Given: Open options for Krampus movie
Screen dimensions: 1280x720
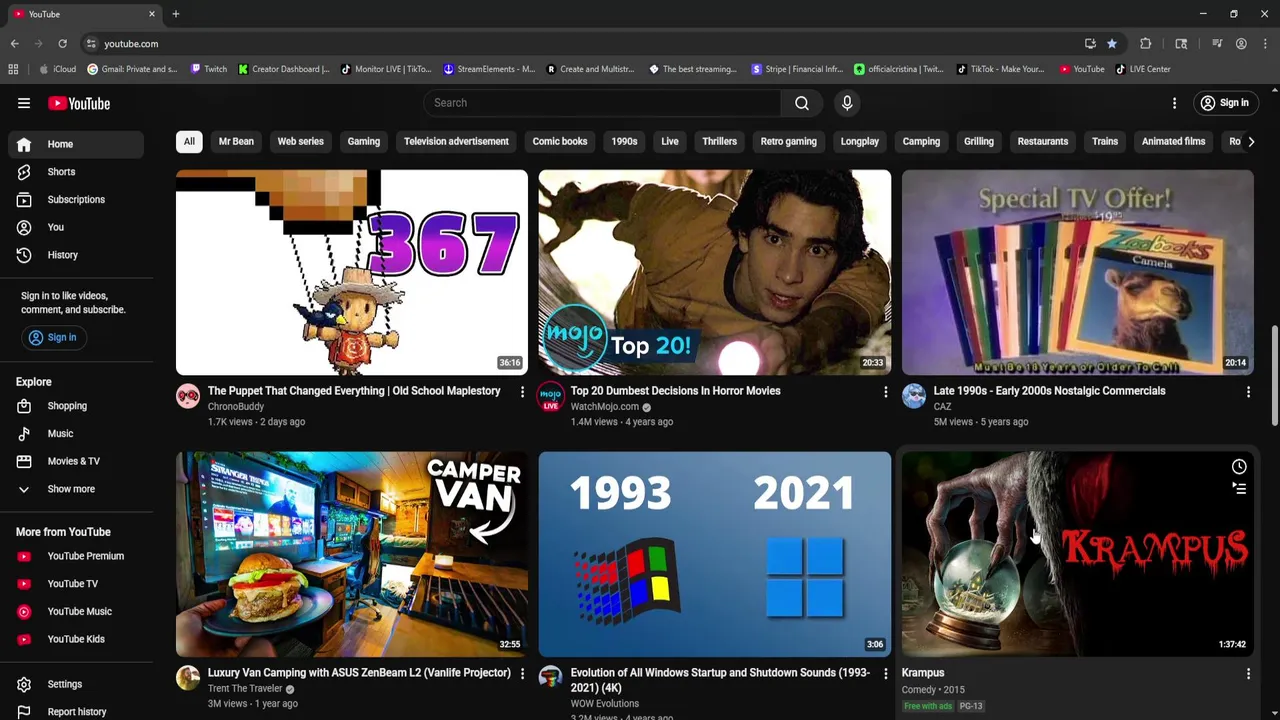Looking at the screenshot, I should point(1248,674).
